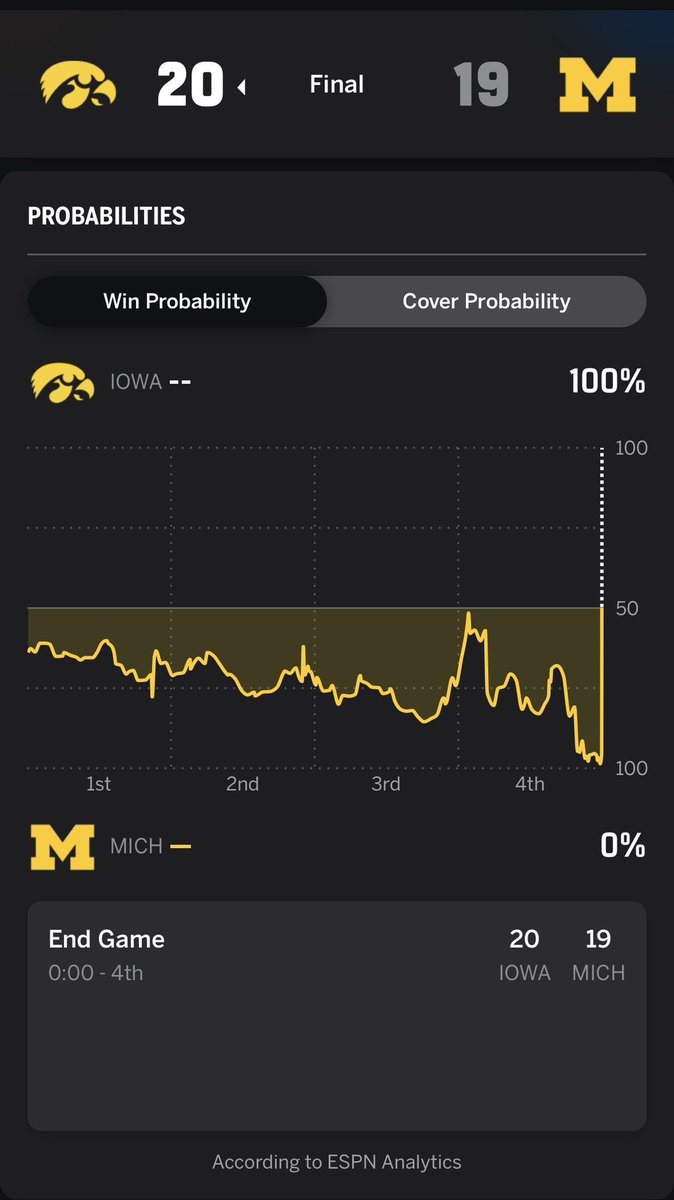The height and width of the screenshot is (1200, 674).
Task: Tap the Iowa logo above the probability chart
Action: click(62, 382)
